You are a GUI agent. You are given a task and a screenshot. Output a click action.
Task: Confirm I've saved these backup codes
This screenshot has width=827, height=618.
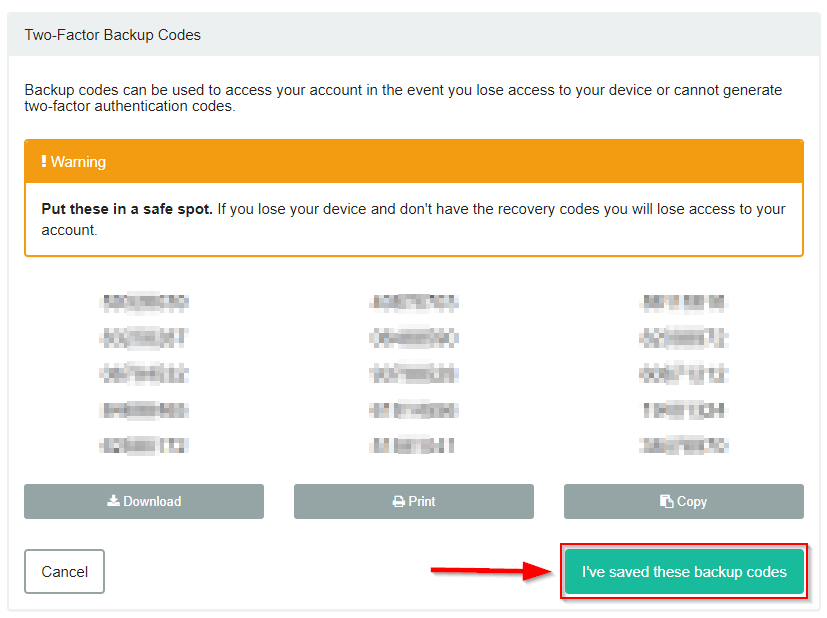pos(684,572)
